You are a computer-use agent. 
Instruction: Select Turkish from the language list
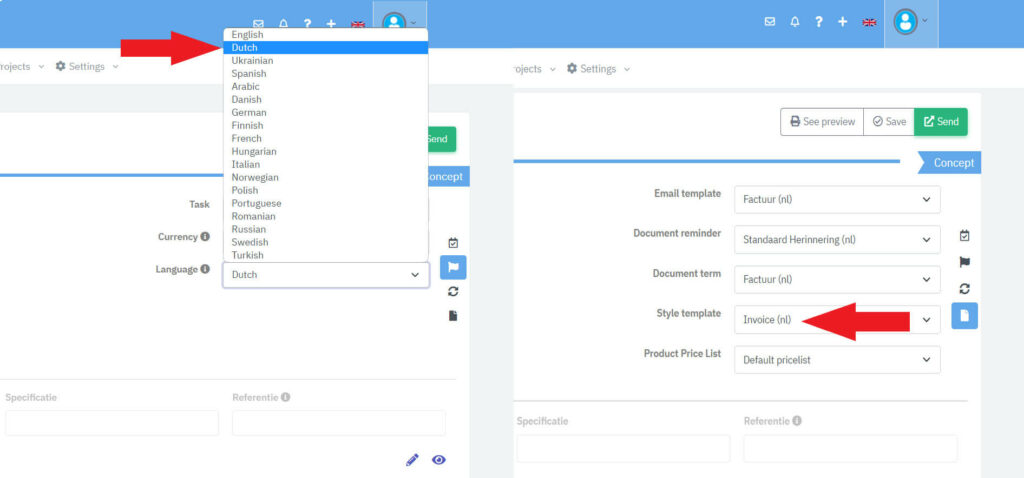point(325,255)
